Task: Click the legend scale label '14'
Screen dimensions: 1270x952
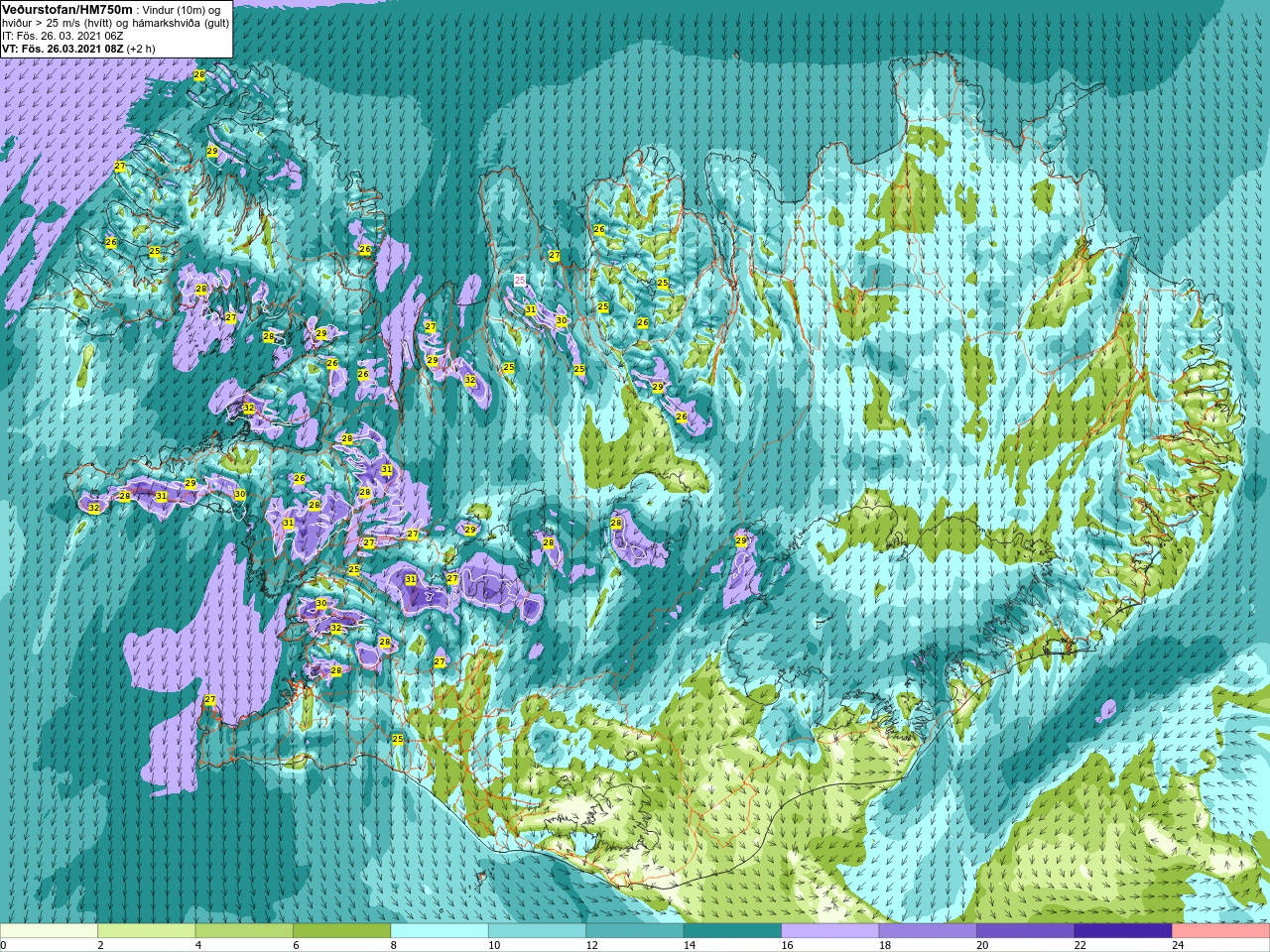Action: point(690,945)
